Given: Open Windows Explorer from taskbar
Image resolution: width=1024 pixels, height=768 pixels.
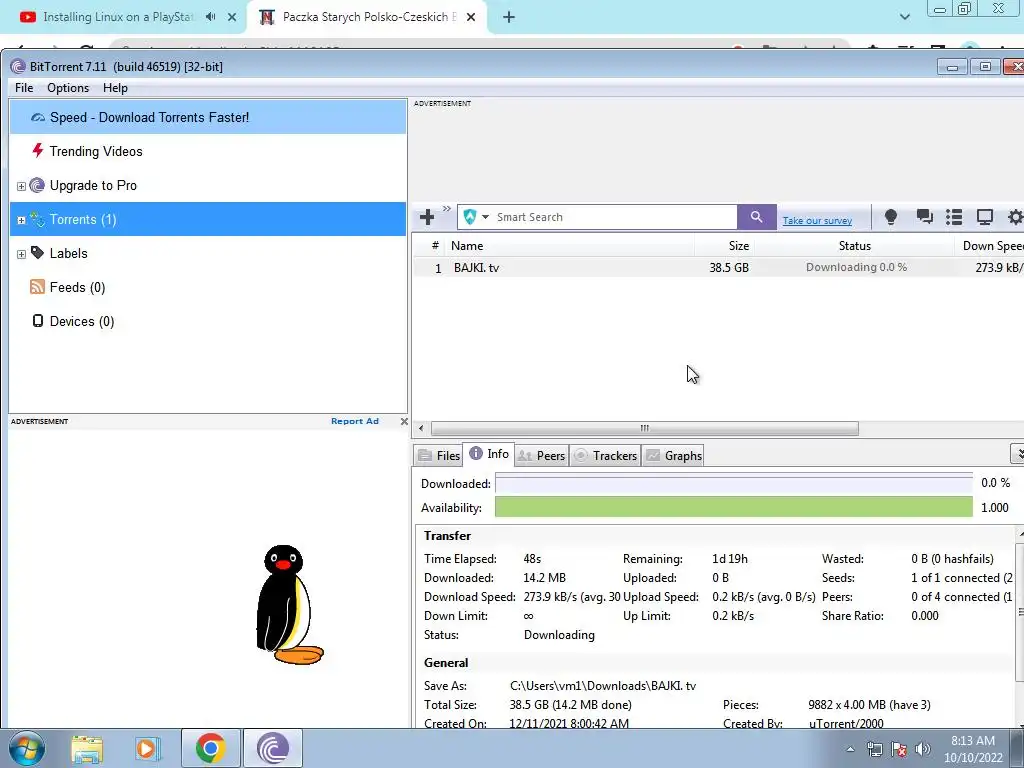Looking at the screenshot, I should coord(87,749).
